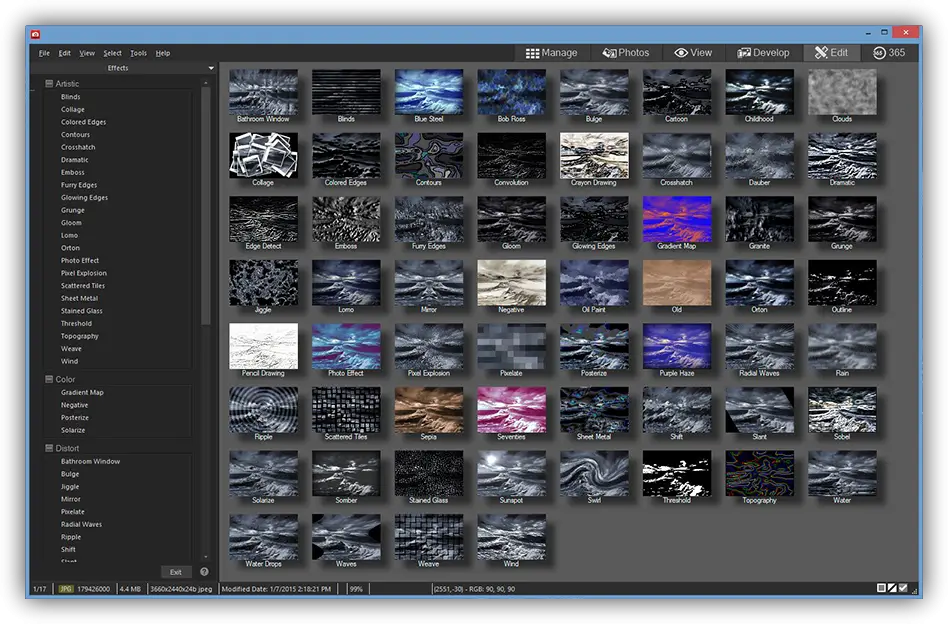Switch to Develop mode
The width and height of the screenshot is (948, 624).
(763, 53)
